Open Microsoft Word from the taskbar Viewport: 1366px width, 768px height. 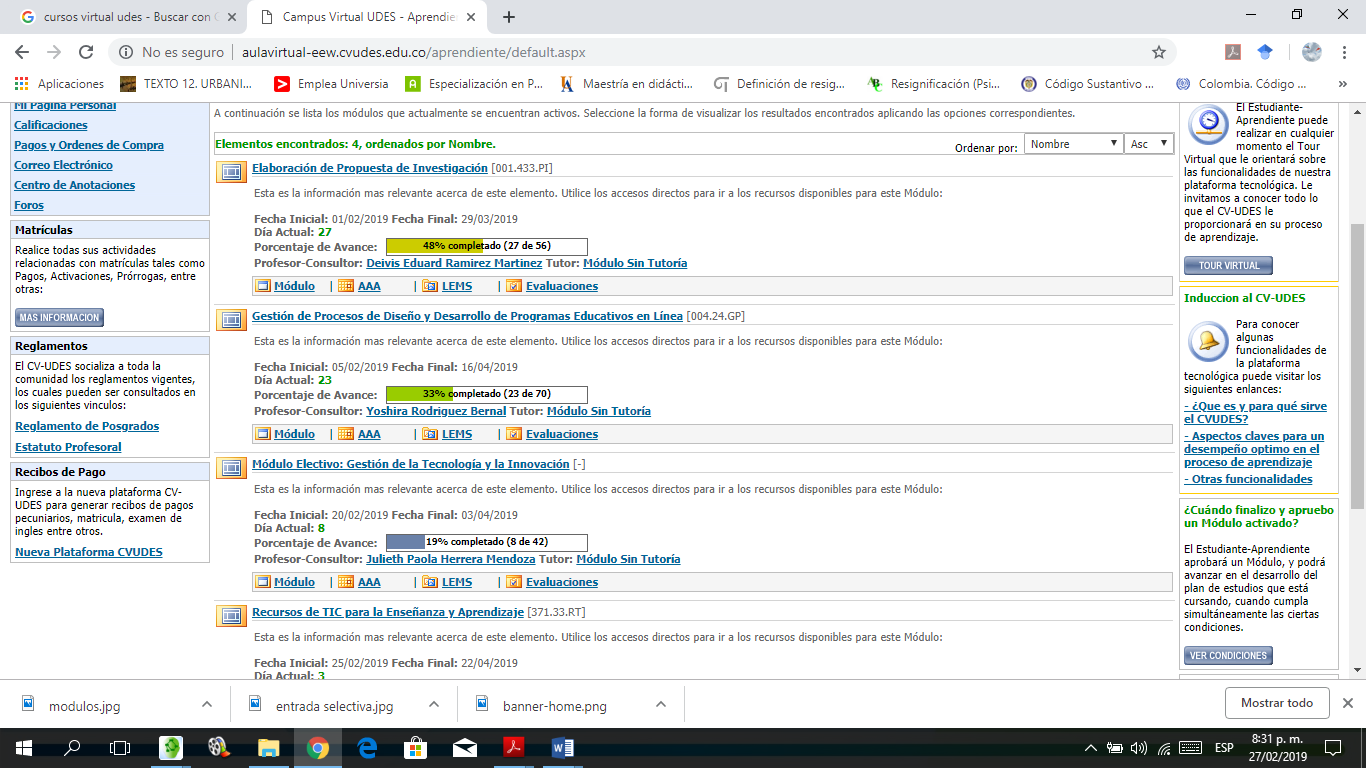[x=562, y=747]
